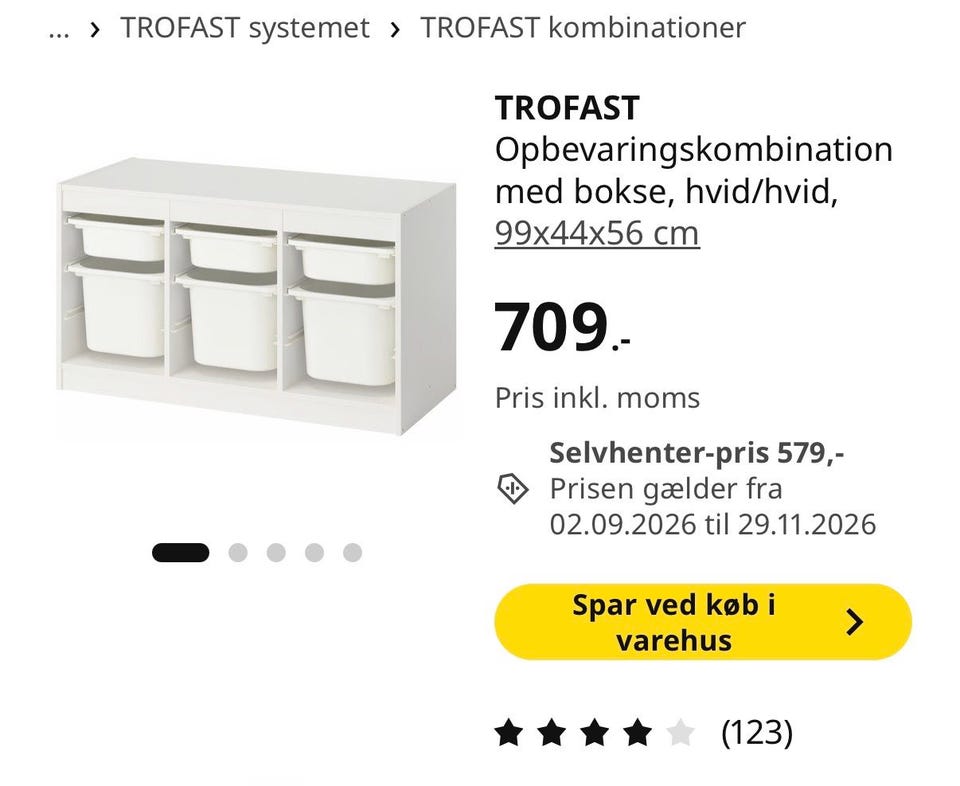This screenshot has width=960, height=786.
Task: Open the collapsed breadcrumb ellipsis
Action: point(59,29)
